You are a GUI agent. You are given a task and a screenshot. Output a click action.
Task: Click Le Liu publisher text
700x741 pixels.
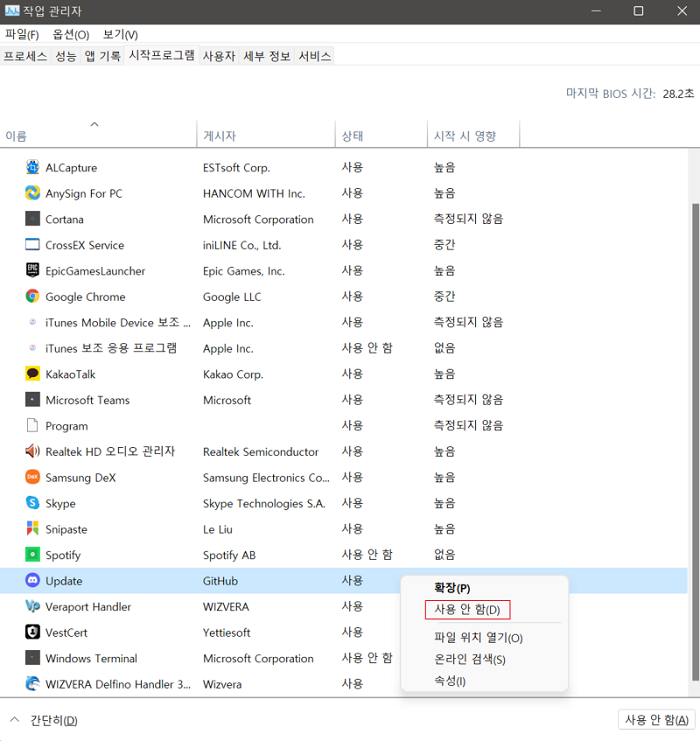[x=218, y=529]
